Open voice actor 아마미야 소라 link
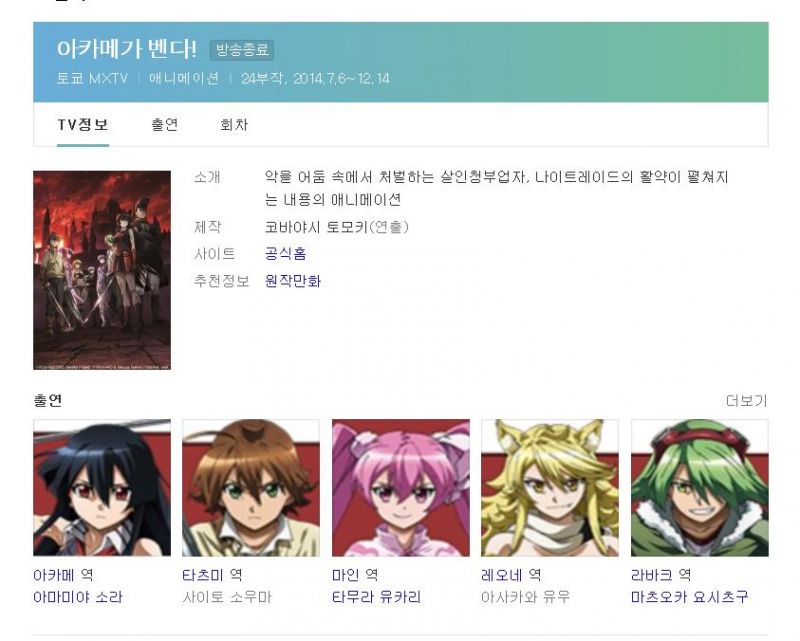The image size is (800, 641). [78, 597]
